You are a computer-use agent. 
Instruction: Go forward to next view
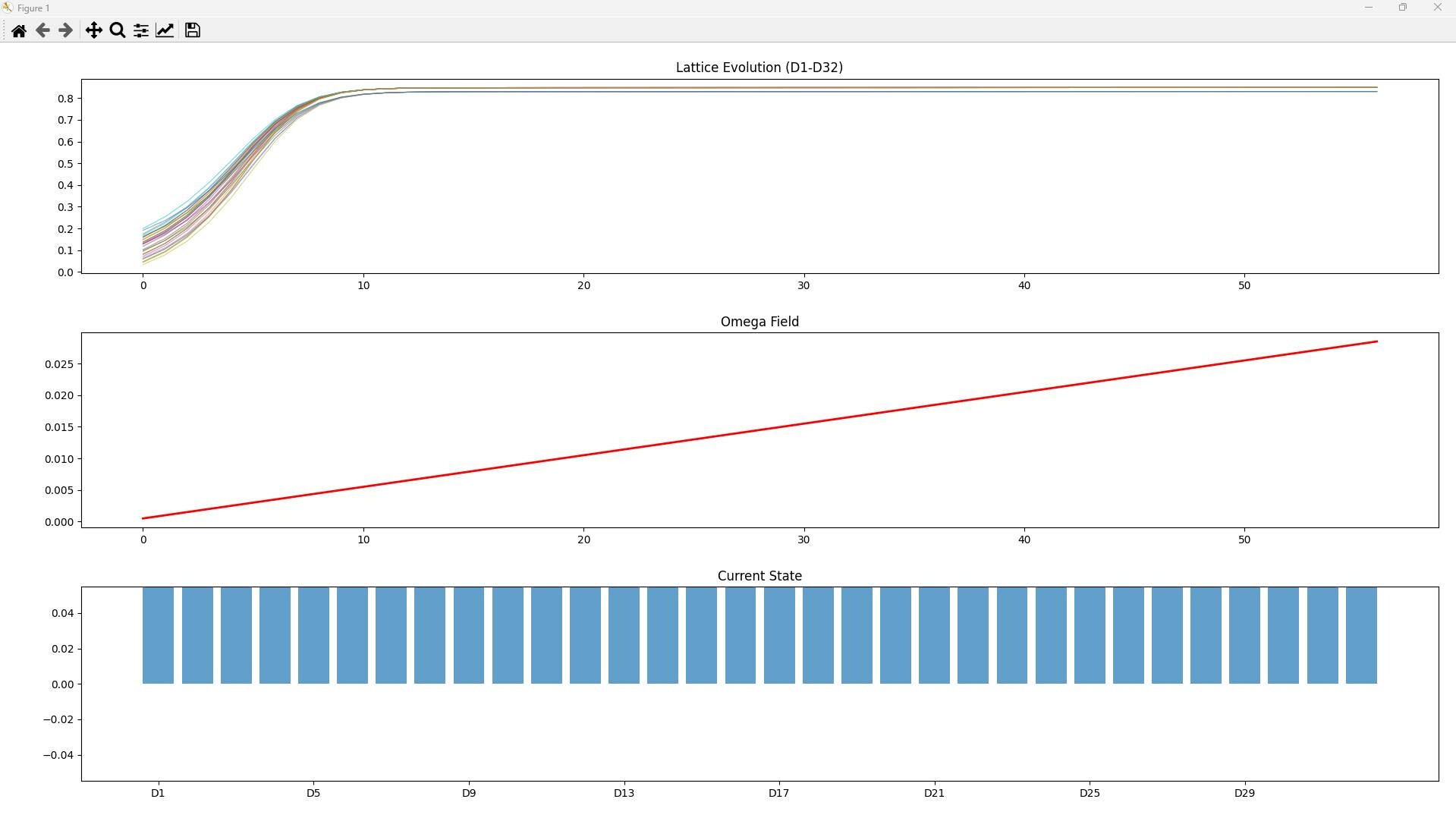click(x=66, y=30)
